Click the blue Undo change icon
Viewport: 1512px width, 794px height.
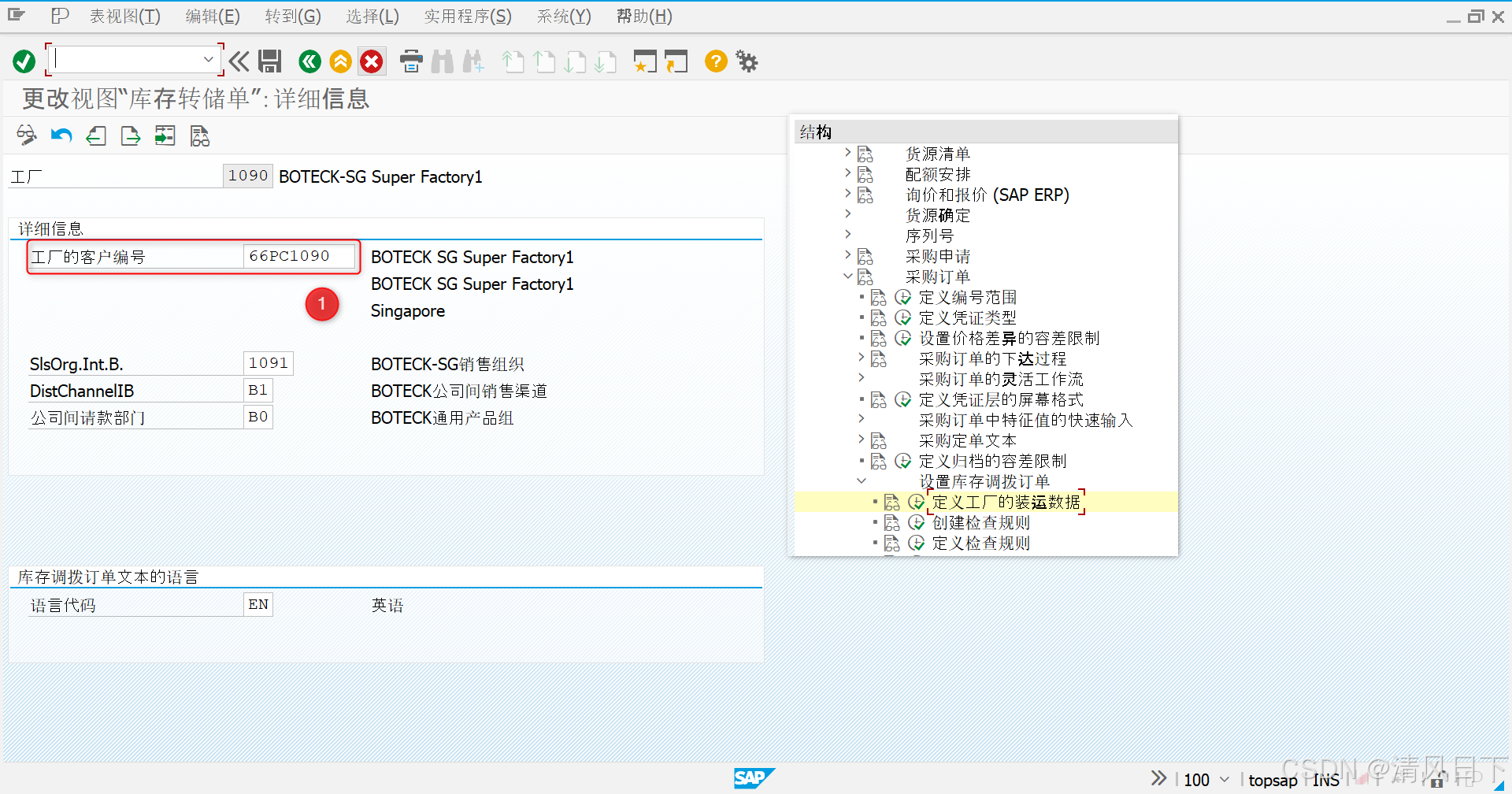(61, 135)
